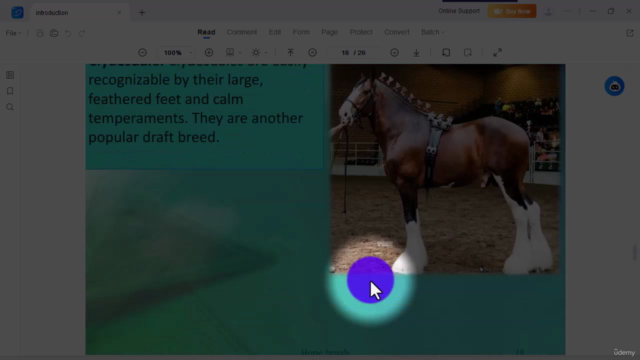
Task: Expand the brightness mode dropdown arrow
Action: click(266, 53)
